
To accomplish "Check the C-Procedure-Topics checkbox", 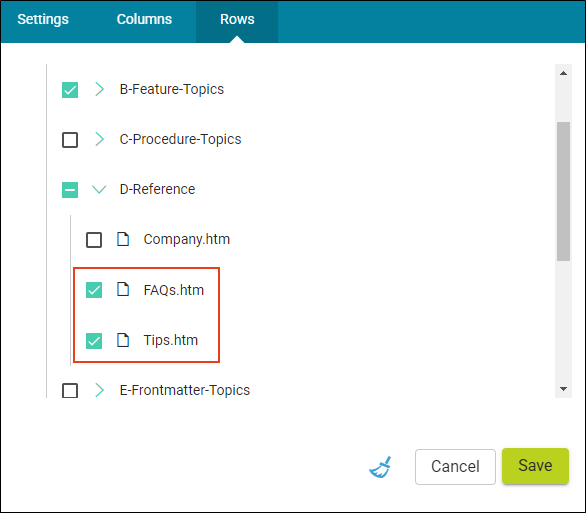I will point(70,140).
